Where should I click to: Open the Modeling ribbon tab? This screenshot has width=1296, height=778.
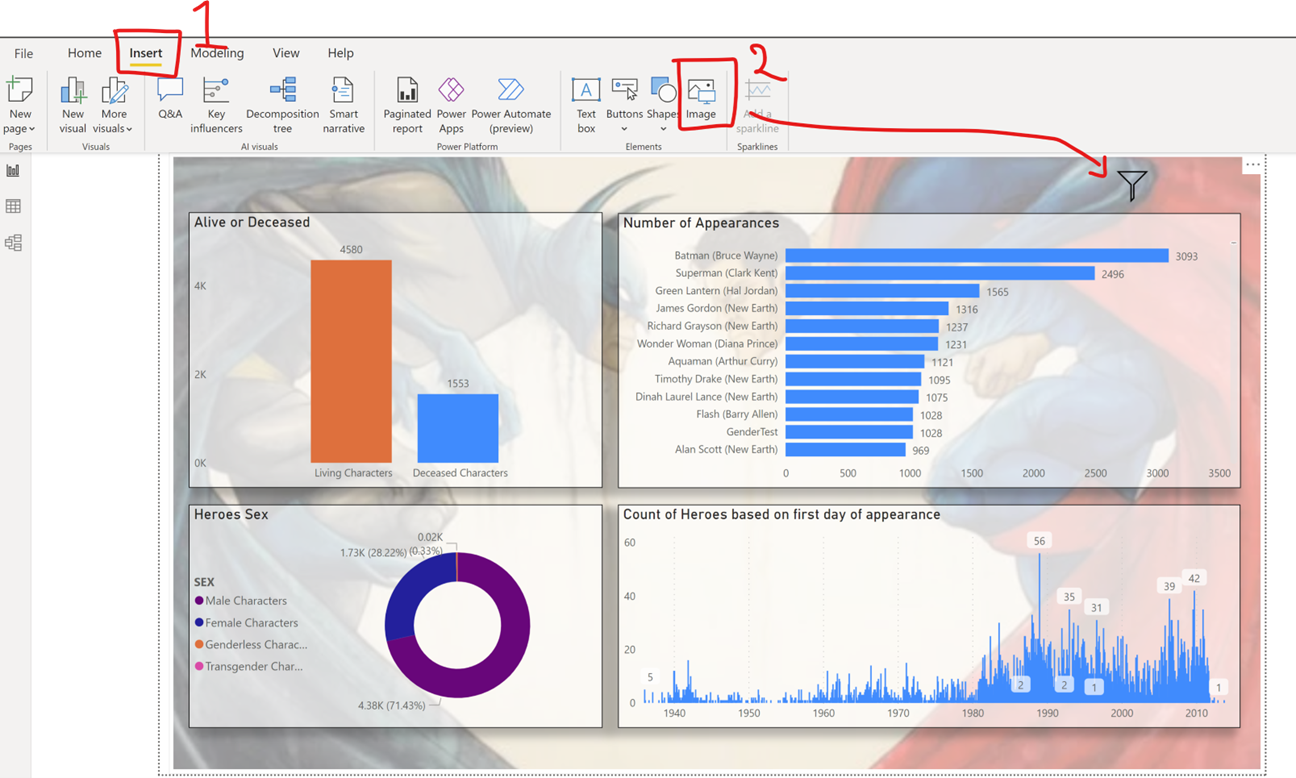(217, 53)
